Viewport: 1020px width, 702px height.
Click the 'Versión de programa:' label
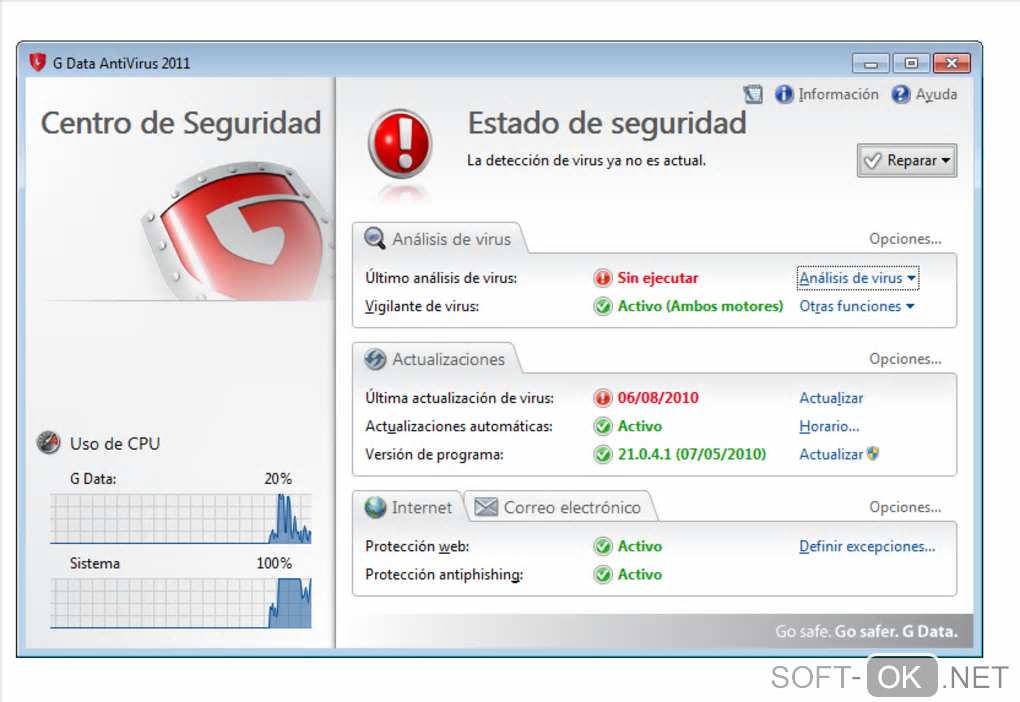434,454
